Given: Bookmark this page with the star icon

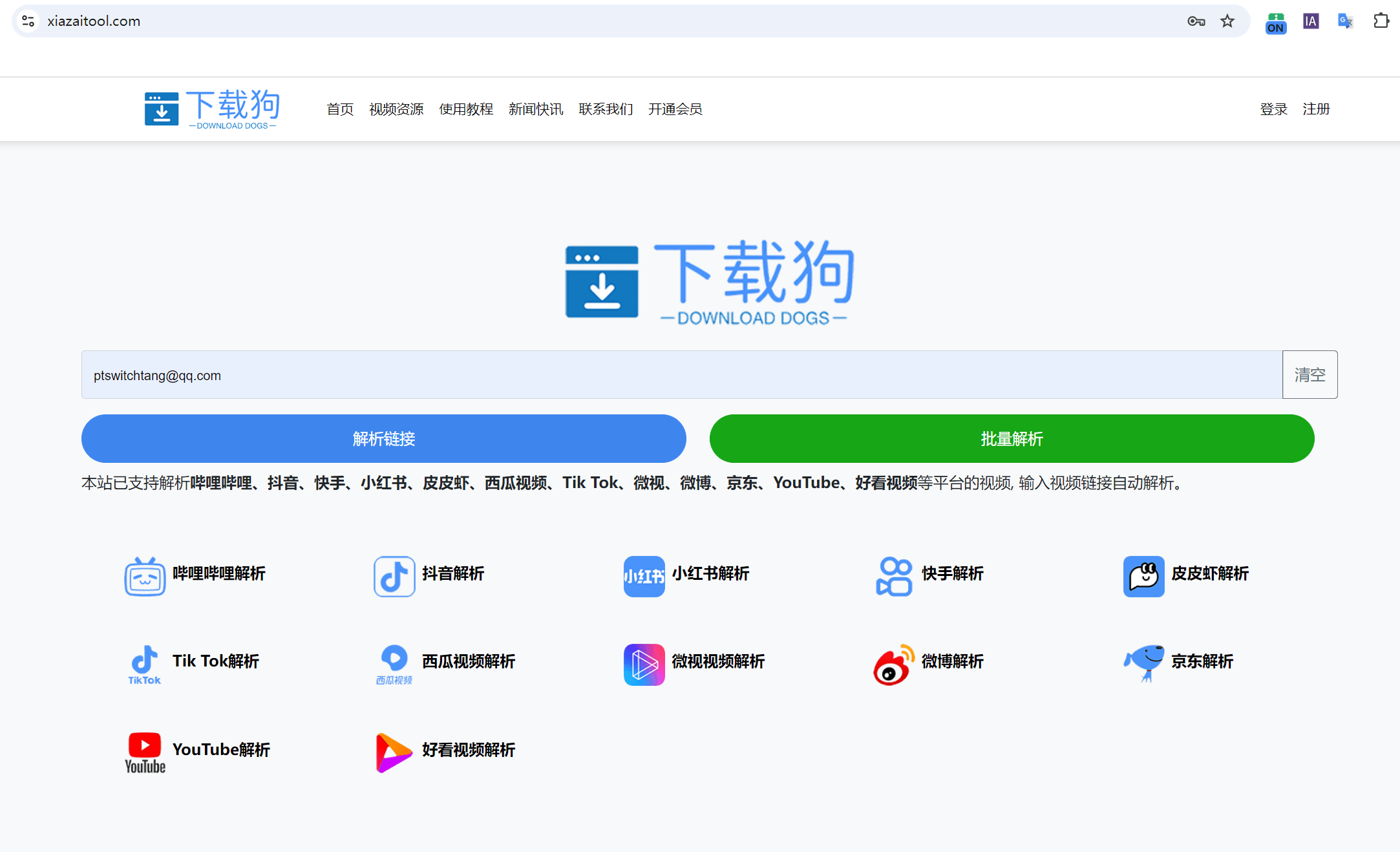Looking at the screenshot, I should coord(1227,21).
